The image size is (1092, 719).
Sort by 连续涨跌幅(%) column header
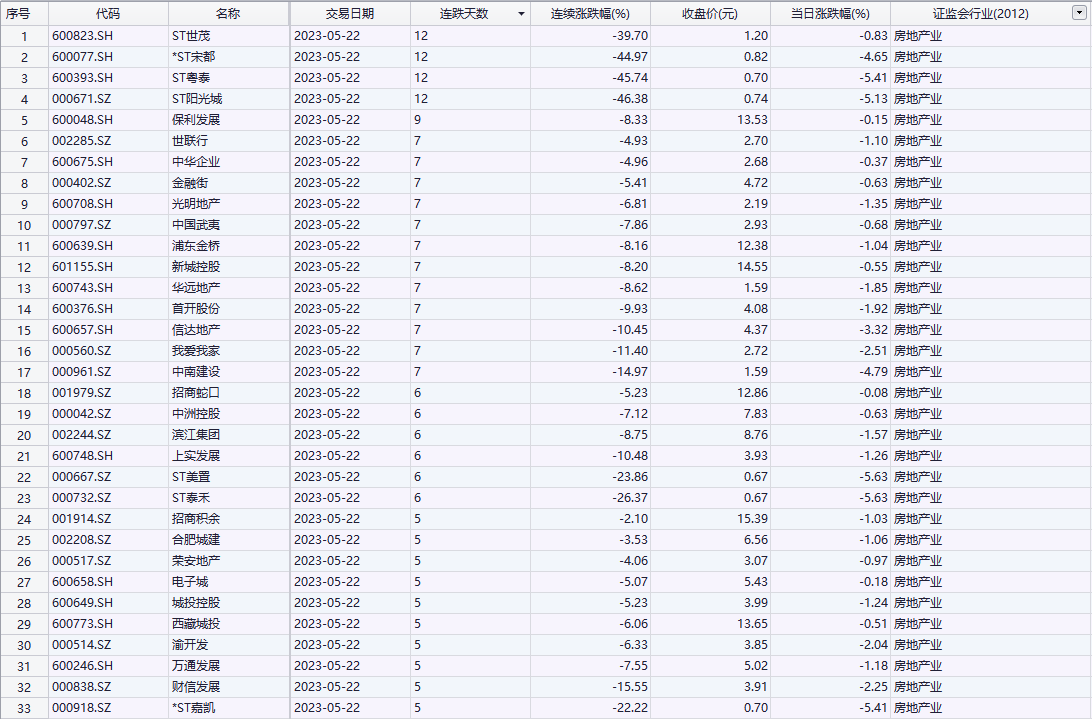tap(590, 14)
